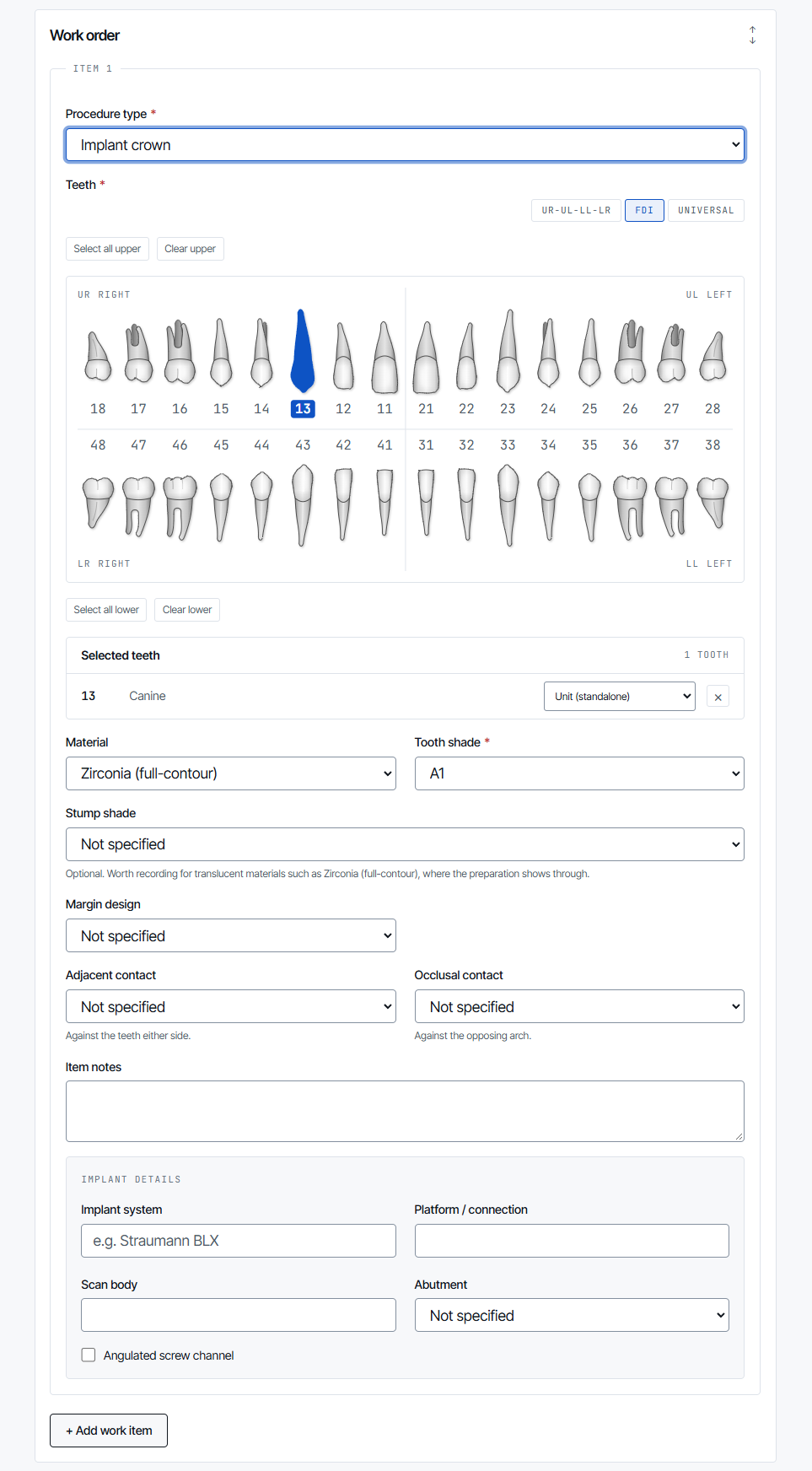
Task: Focus the Platform / connection field
Action: (572, 1241)
